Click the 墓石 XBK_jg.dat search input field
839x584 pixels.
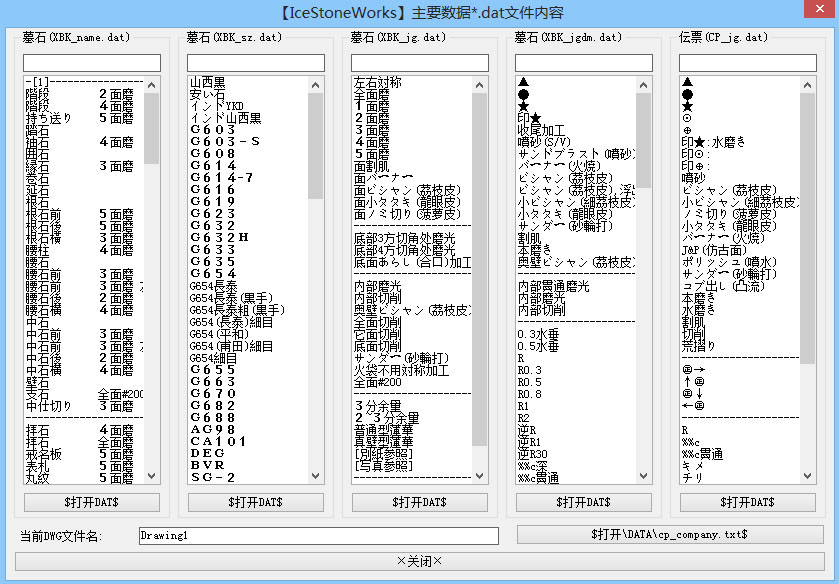pyautogui.click(x=420, y=63)
